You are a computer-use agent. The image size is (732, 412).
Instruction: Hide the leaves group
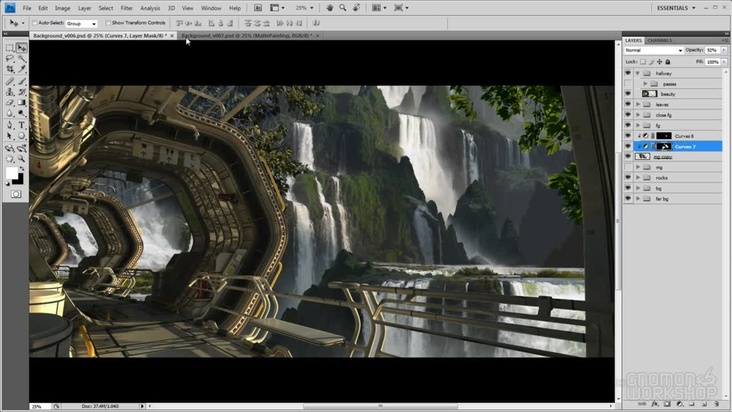(628, 105)
